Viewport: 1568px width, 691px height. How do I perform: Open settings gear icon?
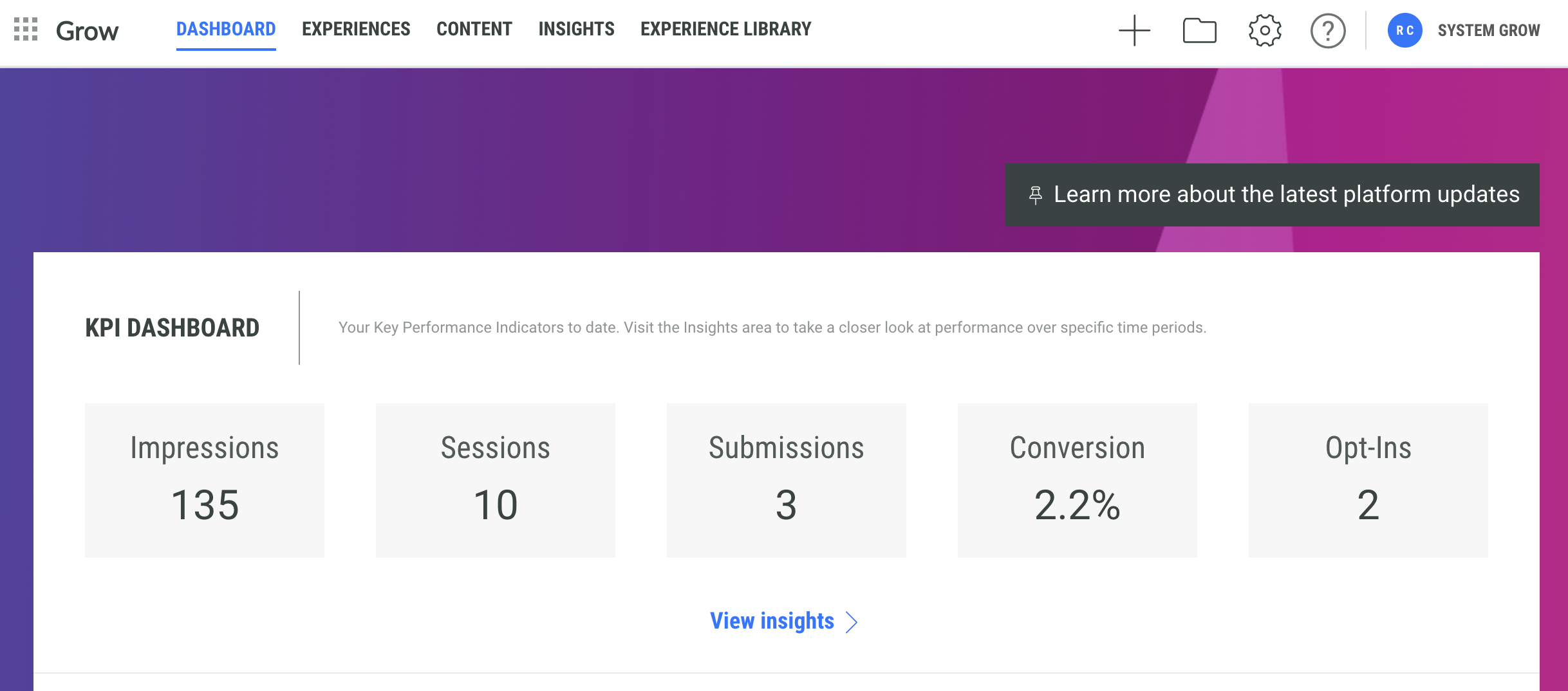1265,30
